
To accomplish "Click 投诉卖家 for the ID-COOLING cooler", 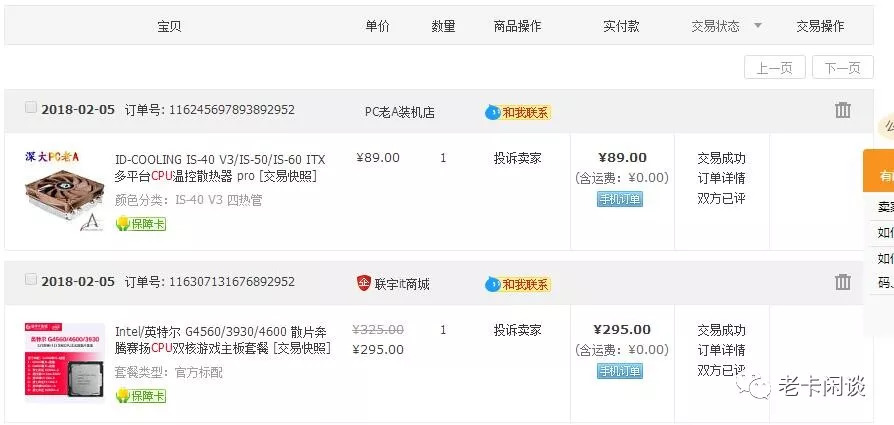I will [517, 158].
